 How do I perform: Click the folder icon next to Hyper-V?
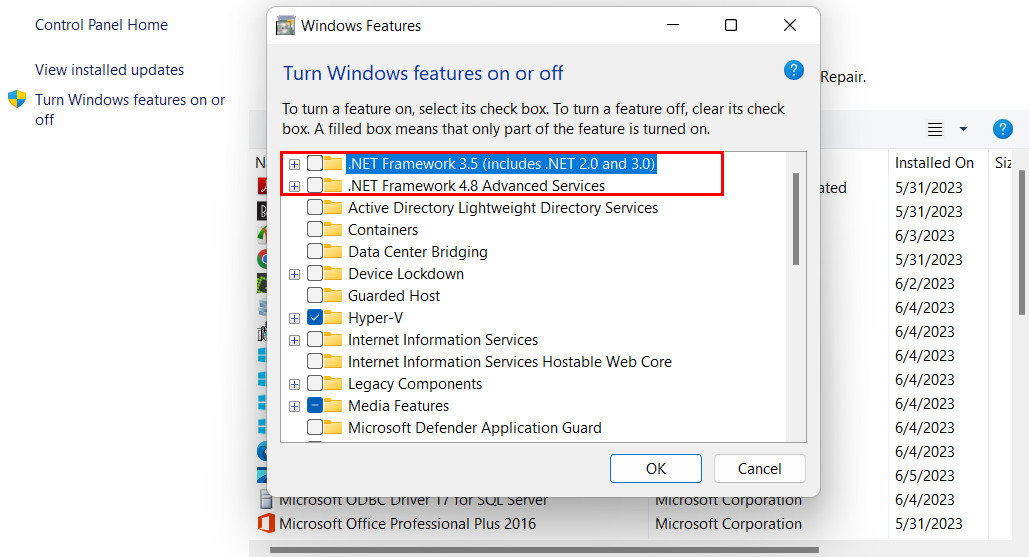[333, 318]
